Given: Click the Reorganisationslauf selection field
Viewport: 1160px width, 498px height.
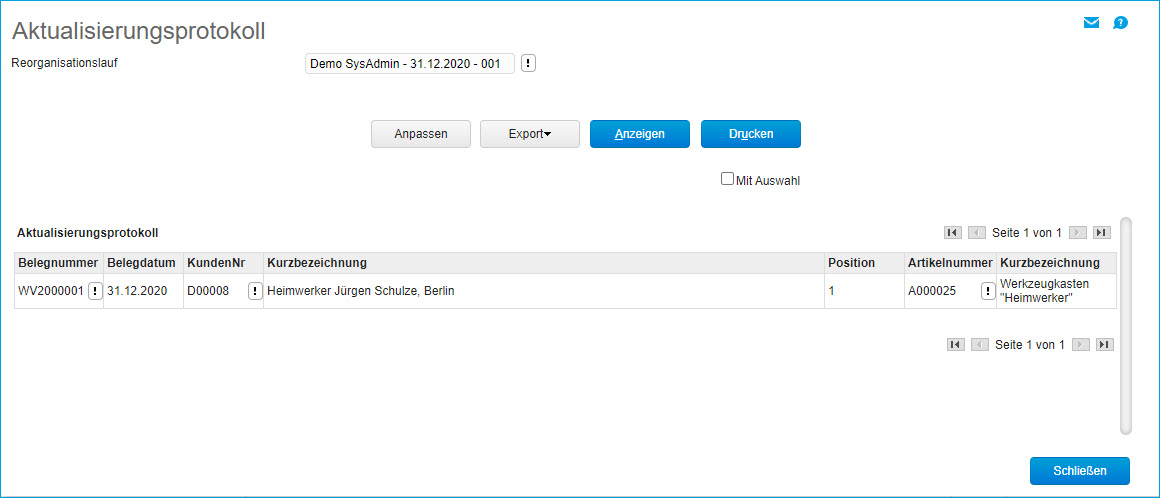Looking at the screenshot, I should [409, 63].
